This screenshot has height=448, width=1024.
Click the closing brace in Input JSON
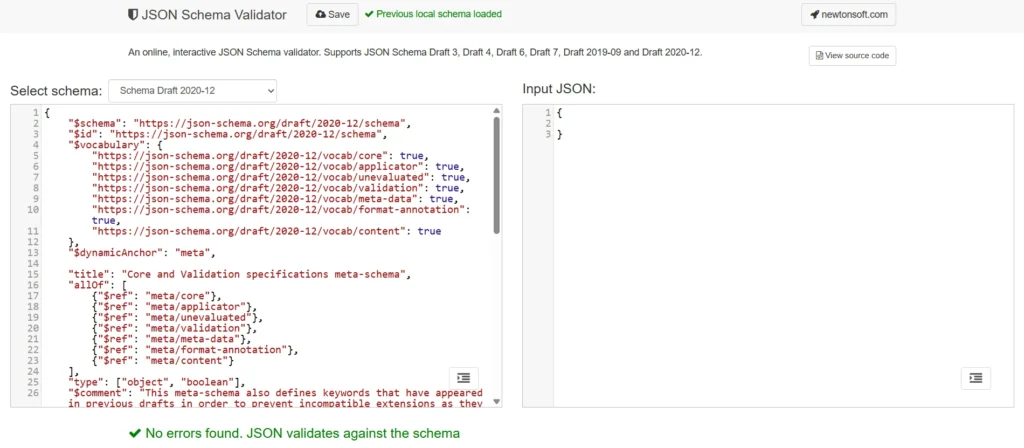click(560, 134)
